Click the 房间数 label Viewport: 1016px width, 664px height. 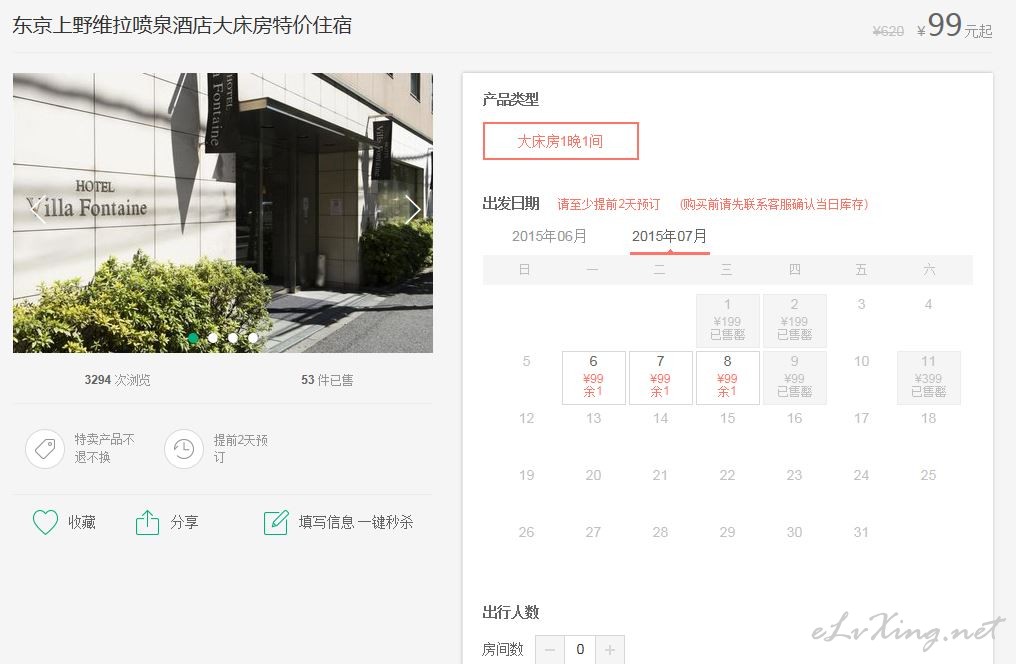coord(503,649)
